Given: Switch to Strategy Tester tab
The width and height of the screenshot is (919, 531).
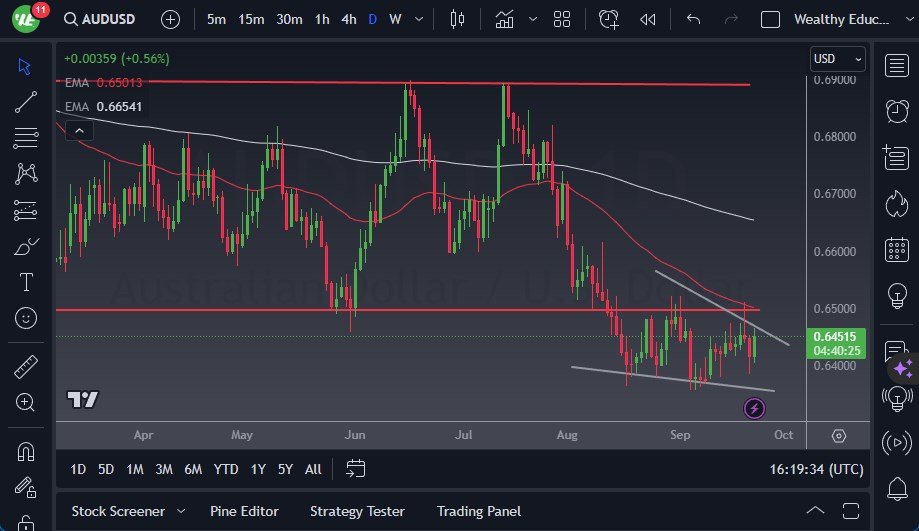Looking at the screenshot, I should click(x=357, y=511).
